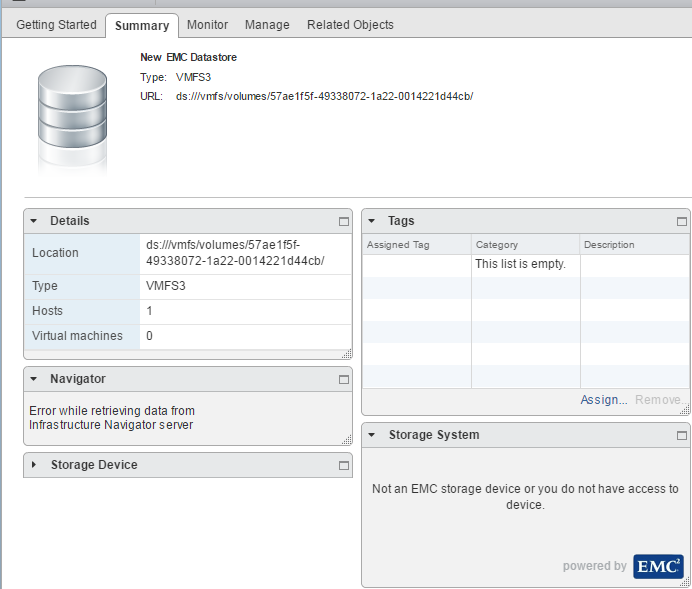
Task: Collapse the Navigator panel
Action: [34, 380]
